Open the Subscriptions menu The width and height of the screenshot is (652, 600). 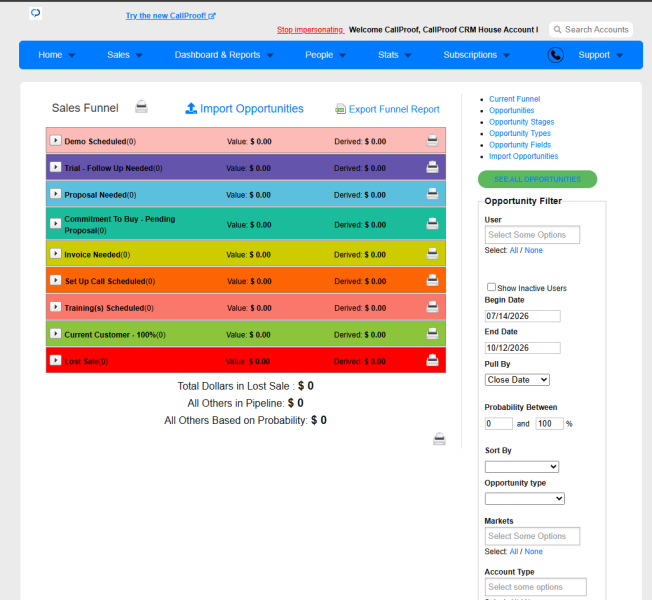click(477, 55)
